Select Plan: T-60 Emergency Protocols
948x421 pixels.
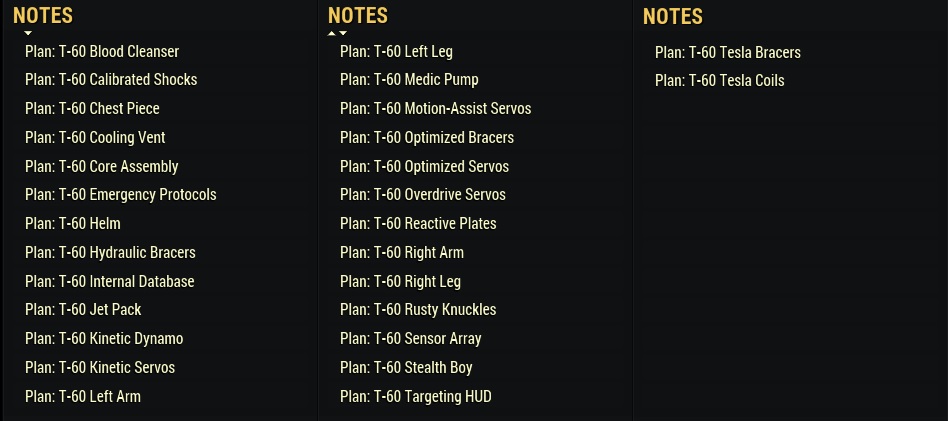(120, 194)
